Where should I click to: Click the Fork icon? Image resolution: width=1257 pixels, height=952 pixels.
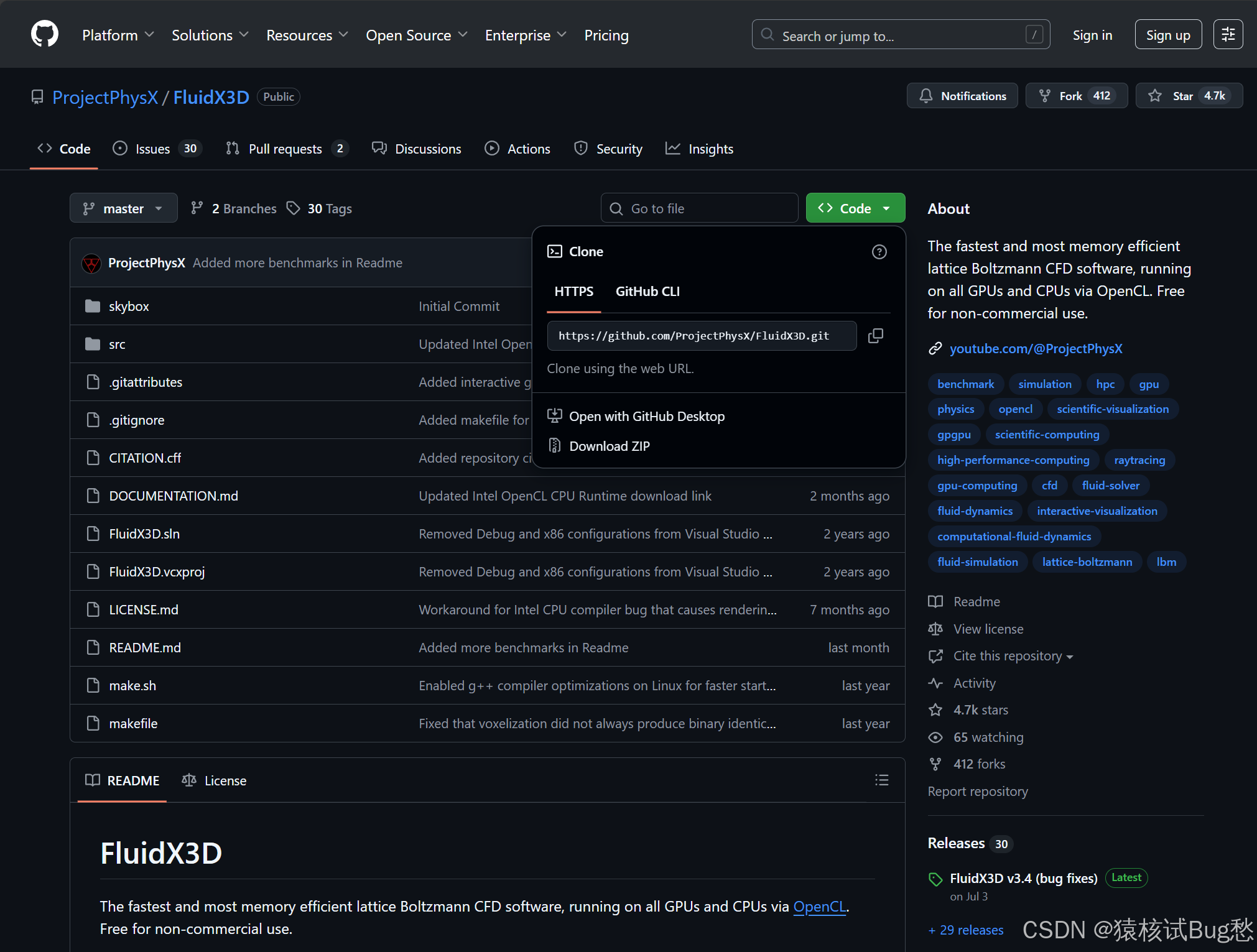pyautogui.click(x=1045, y=96)
